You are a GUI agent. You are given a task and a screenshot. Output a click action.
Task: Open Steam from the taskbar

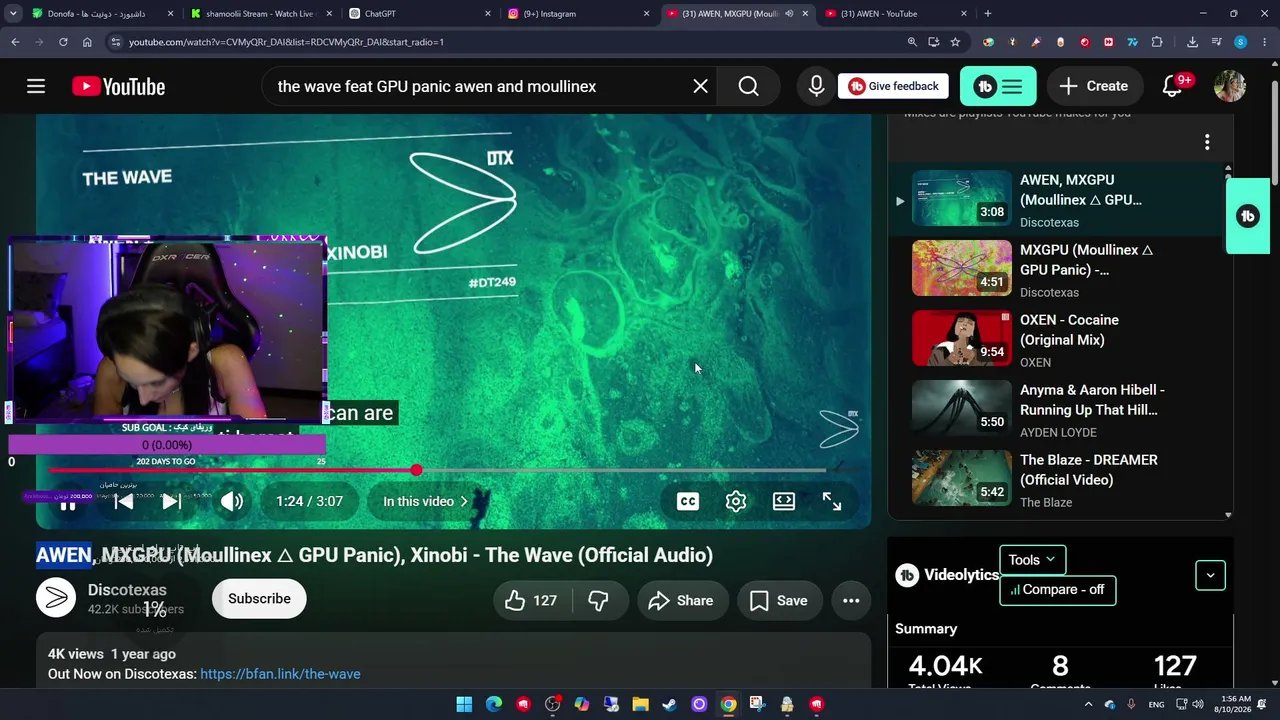tap(669, 705)
